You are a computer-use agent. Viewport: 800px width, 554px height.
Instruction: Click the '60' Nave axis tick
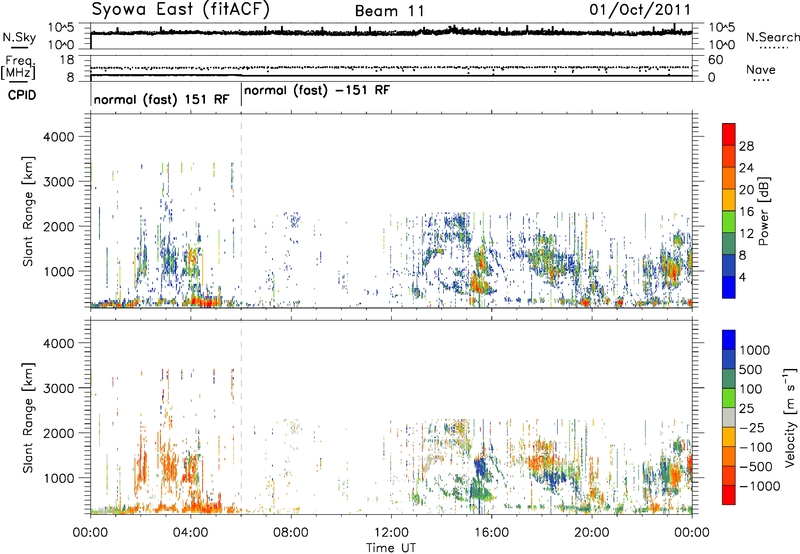point(716,60)
